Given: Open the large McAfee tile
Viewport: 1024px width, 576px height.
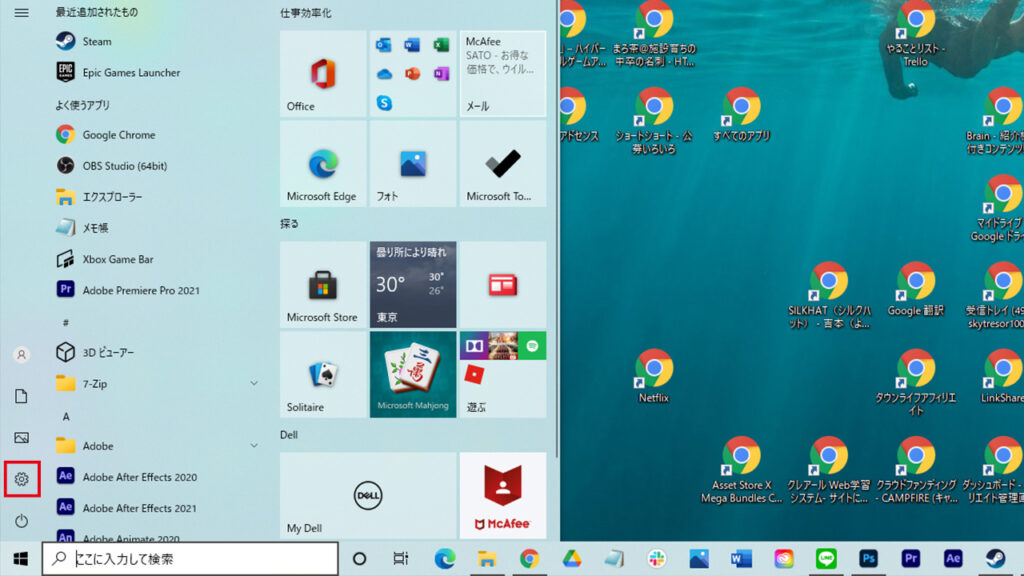Looking at the screenshot, I should point(503,496).
